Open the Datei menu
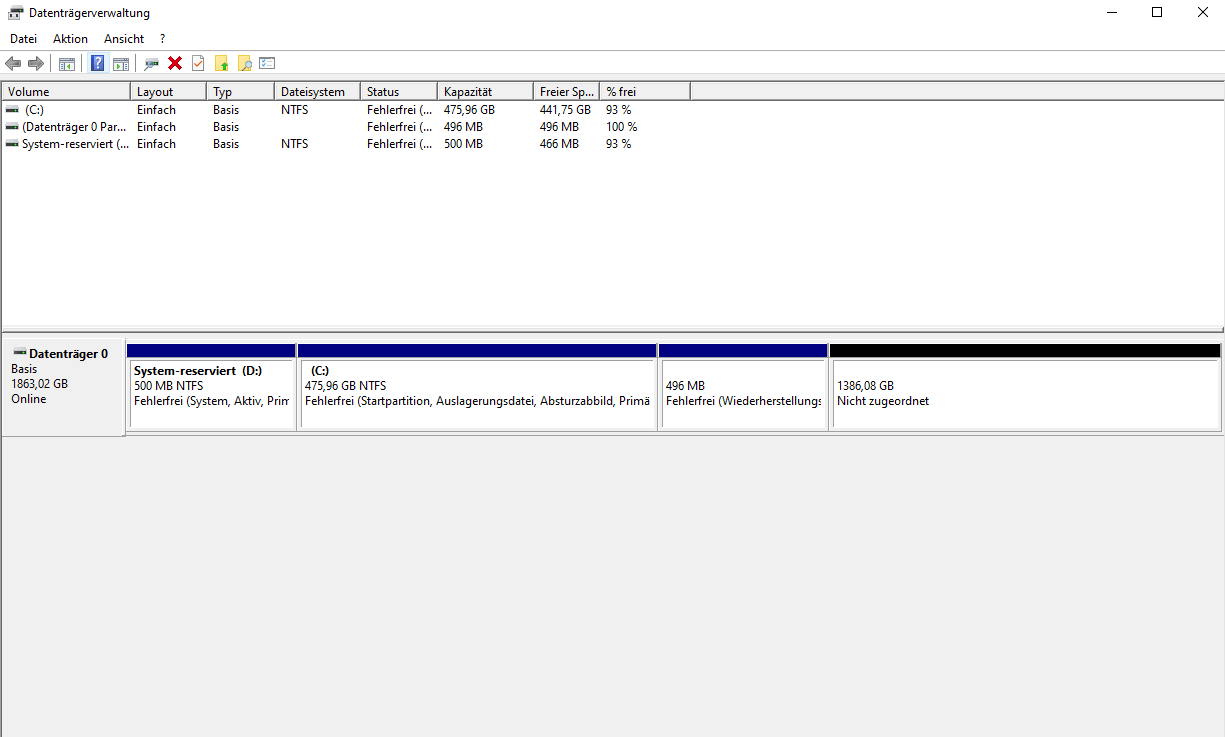The image size is (1225, 737). (23, 38)
